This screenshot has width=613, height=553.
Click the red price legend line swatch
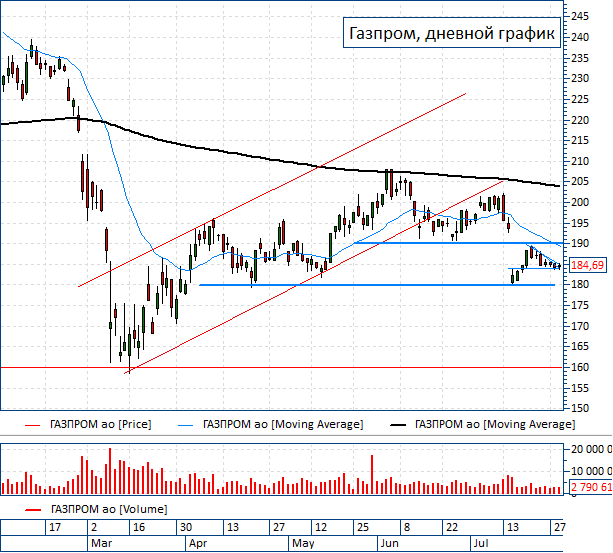[33, 425]
